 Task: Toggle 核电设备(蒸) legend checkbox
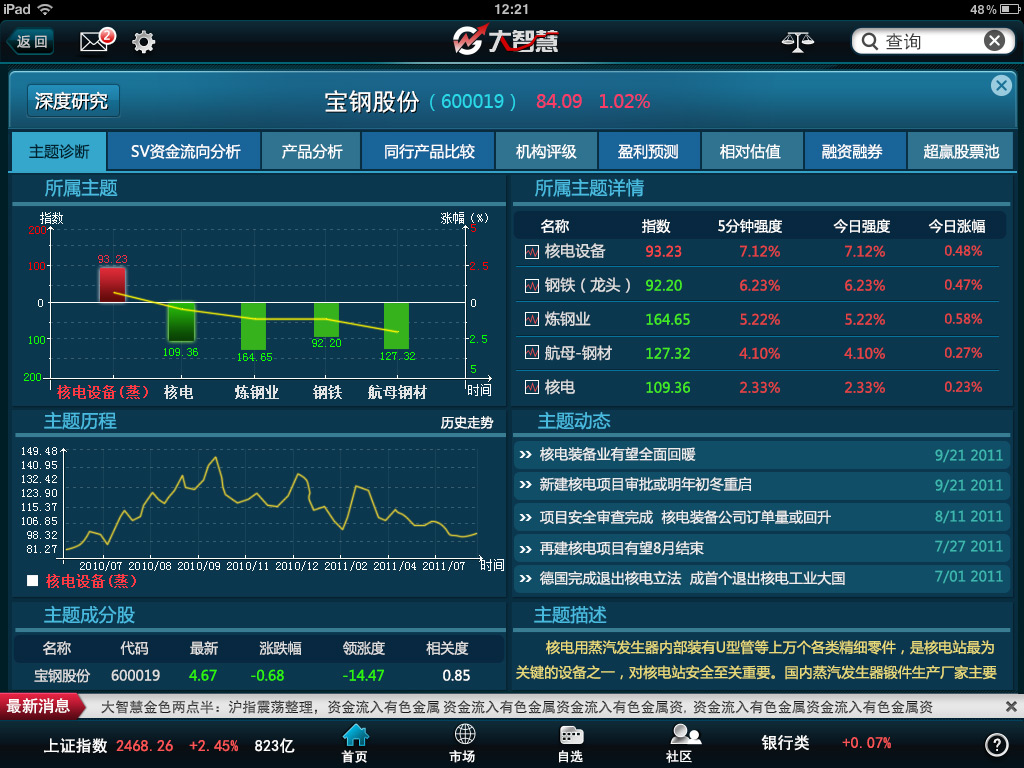(x=32, y=581)
